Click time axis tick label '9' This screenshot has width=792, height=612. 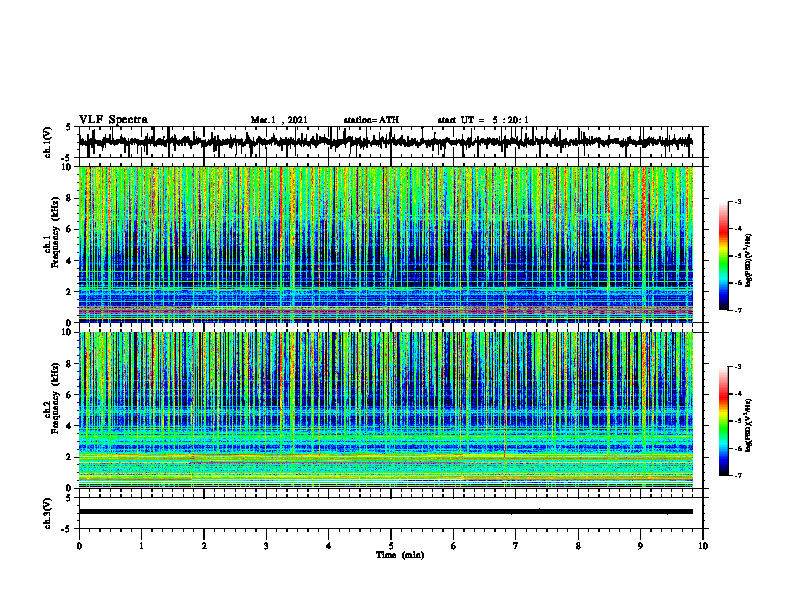coord(640,546)
